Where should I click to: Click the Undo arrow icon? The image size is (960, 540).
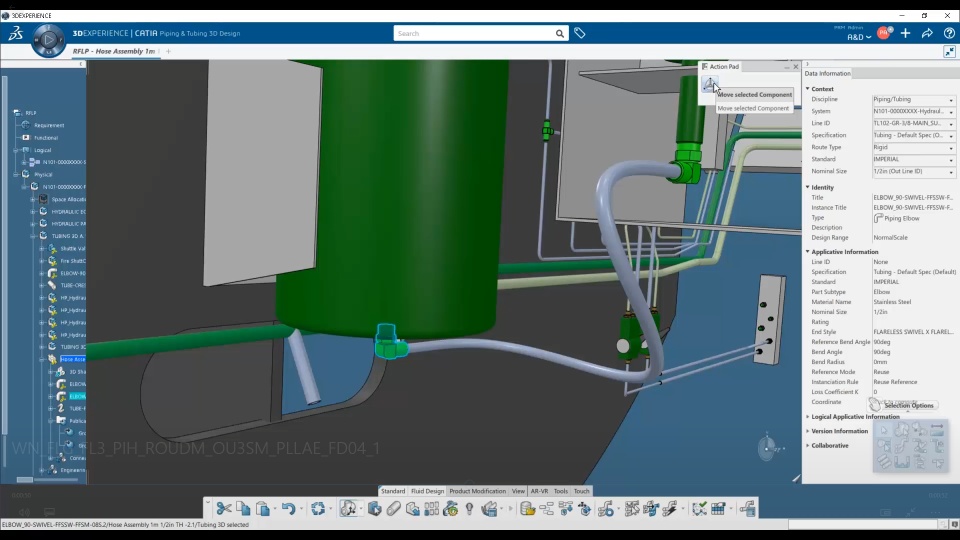click(288, 508)
